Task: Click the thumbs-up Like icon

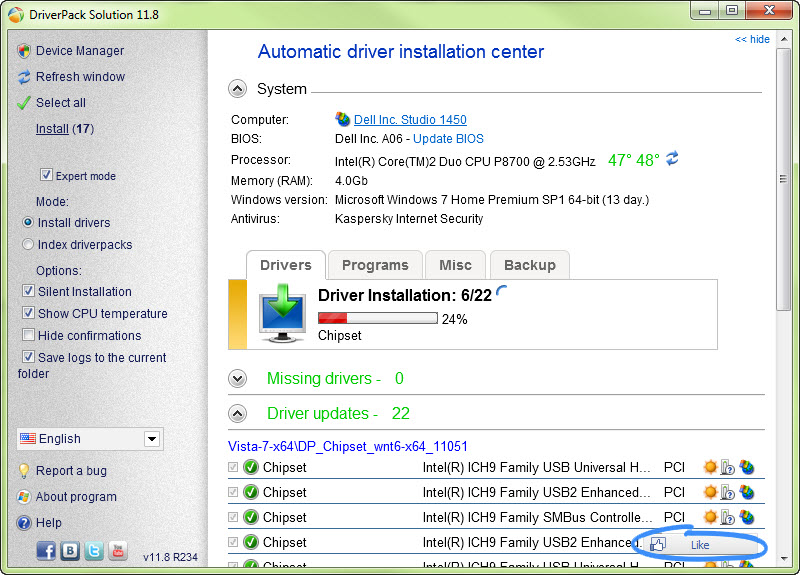Action: click(x=658, y=545)
